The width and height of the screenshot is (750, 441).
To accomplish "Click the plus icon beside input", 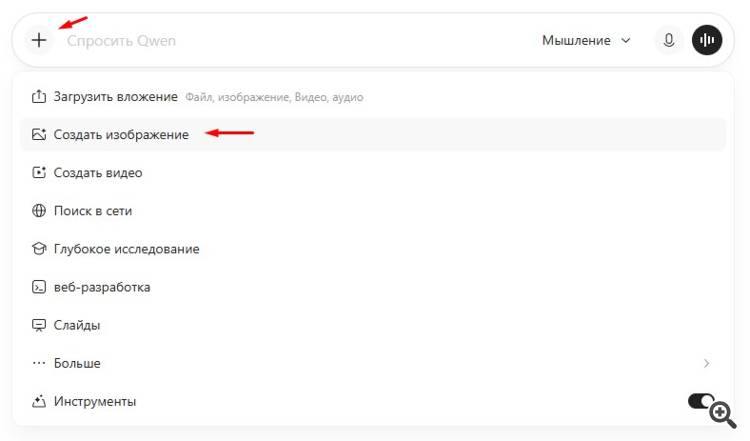I will pyautogui.click(x=39, y=40).
